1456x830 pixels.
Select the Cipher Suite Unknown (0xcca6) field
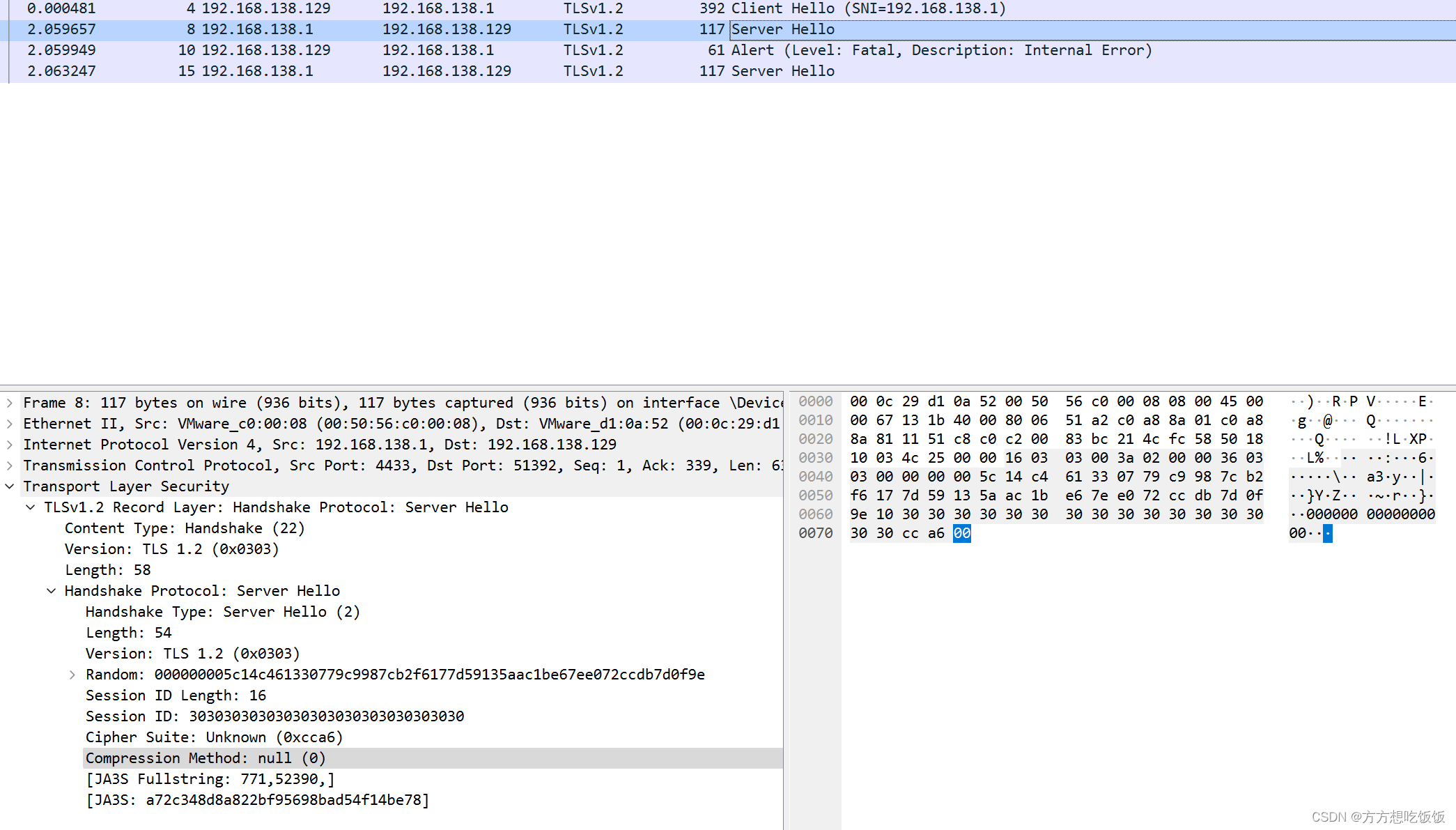[214, 737]
